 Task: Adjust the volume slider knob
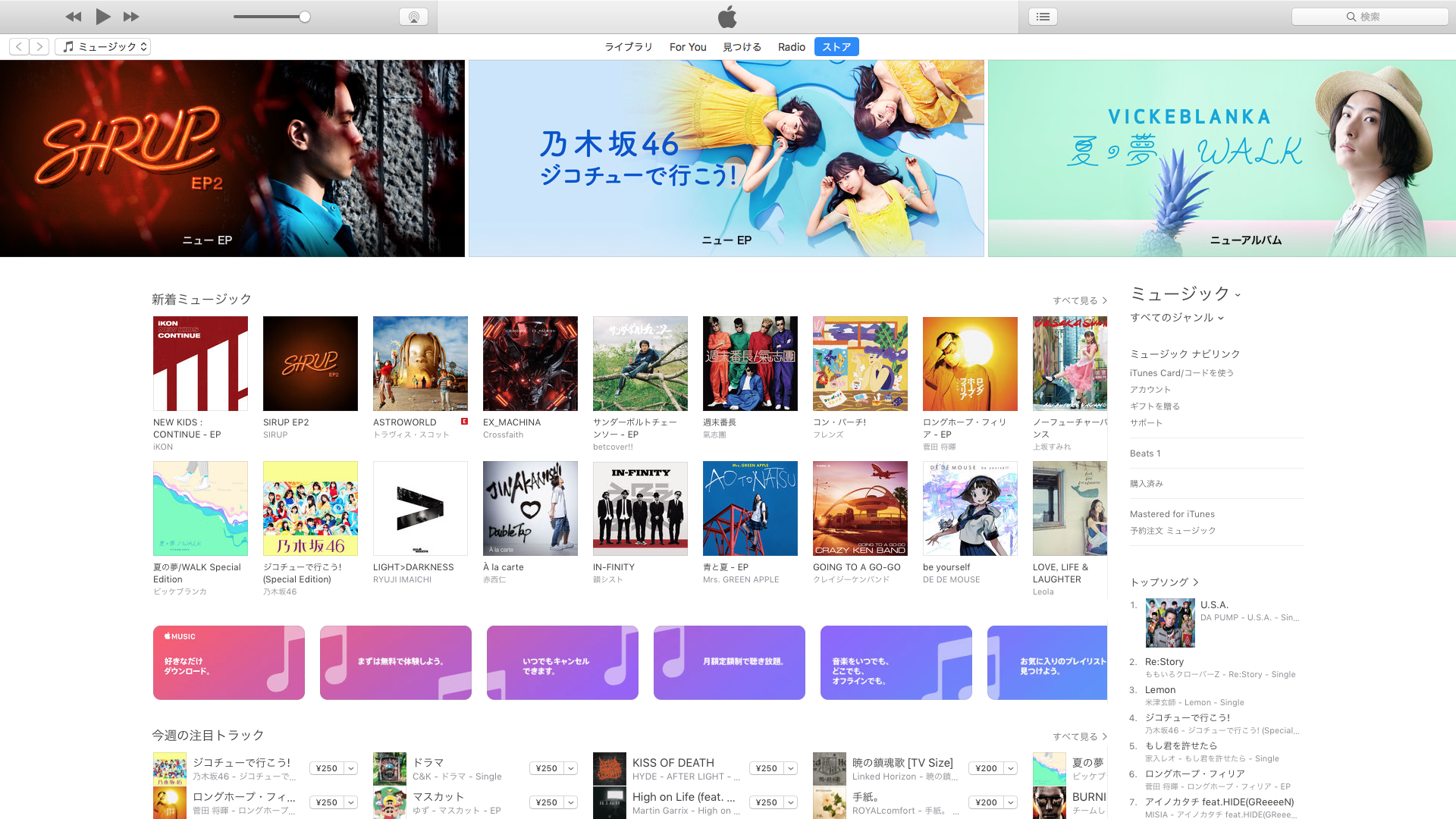point(304,17)
